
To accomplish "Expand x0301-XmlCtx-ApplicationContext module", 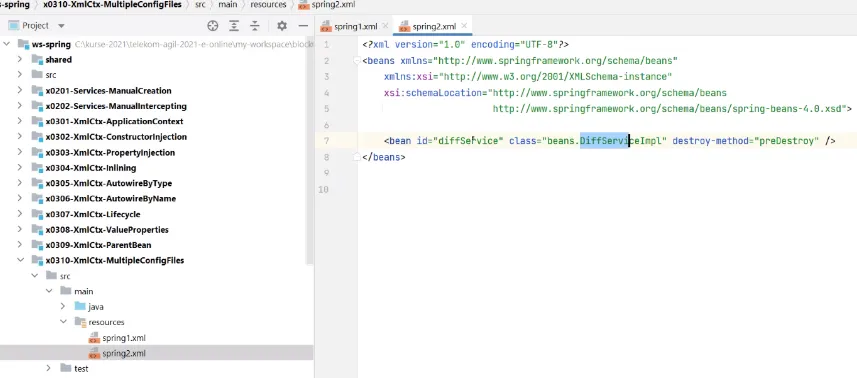I will click(x=20, y=121).
